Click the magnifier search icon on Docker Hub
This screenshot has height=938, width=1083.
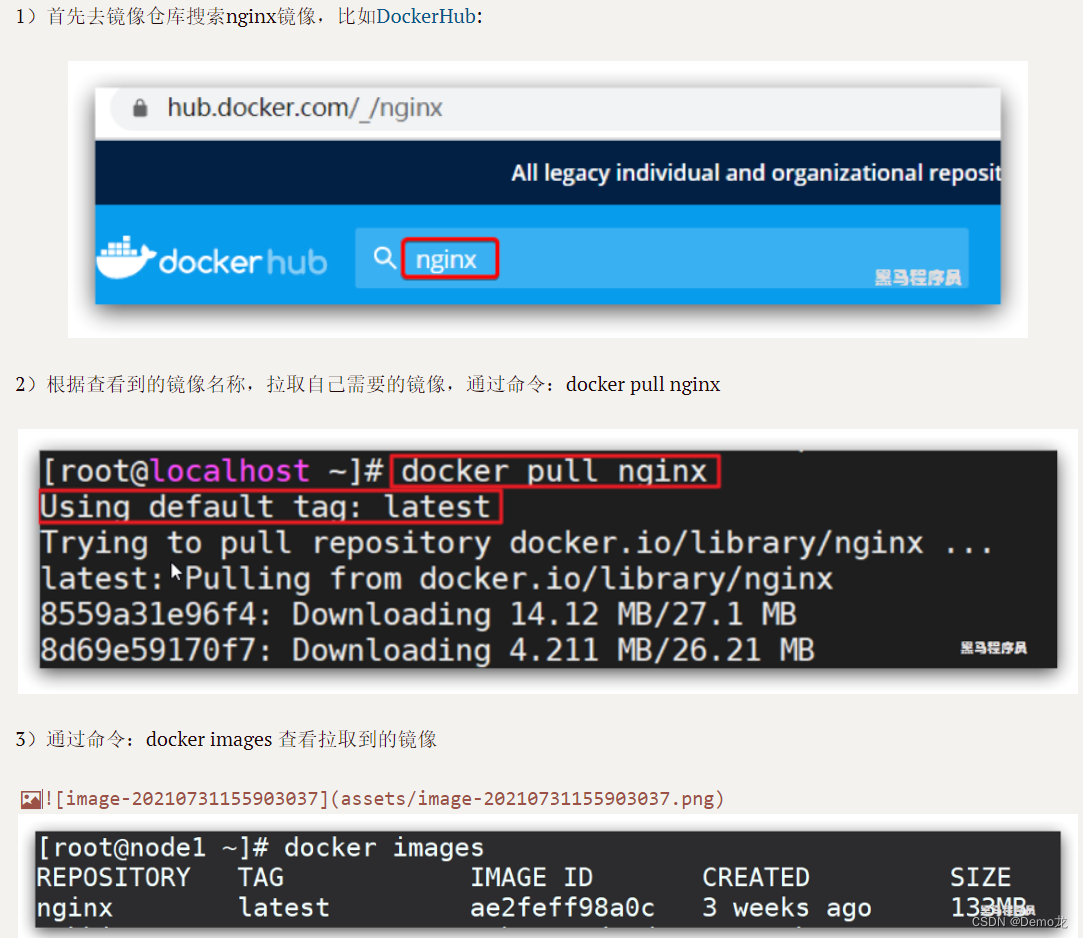(x=385, y=258)
